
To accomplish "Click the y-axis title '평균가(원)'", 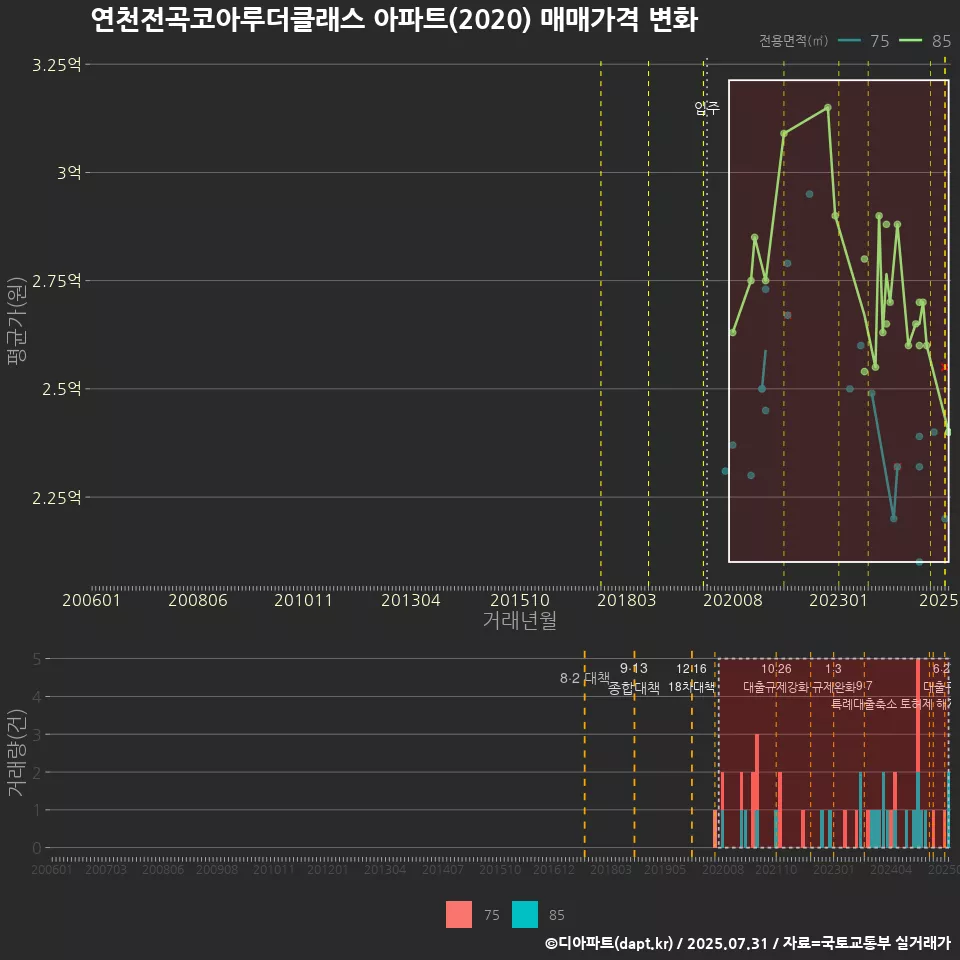I will tap(17, 320).
